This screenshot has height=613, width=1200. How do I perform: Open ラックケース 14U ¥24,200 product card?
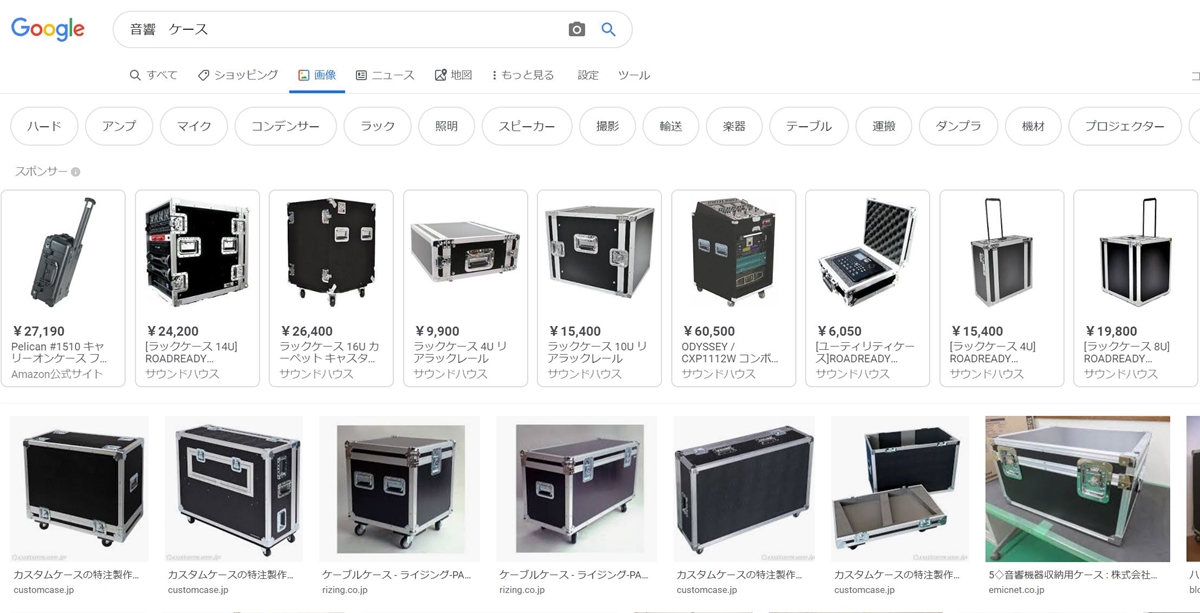point(197,288)
